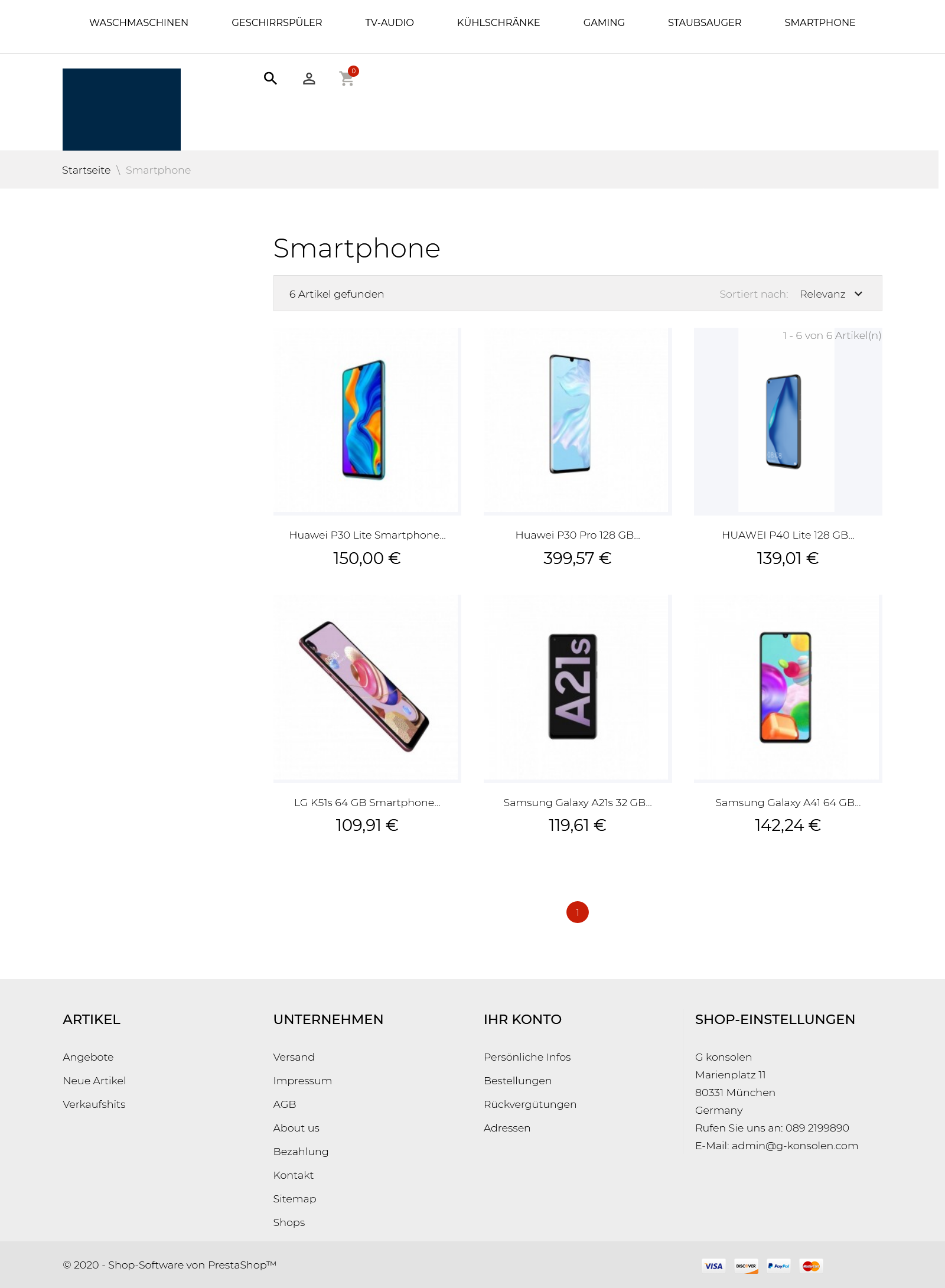Expand the Relevanz sort dropdown
945x1288 pixels.
832,294
